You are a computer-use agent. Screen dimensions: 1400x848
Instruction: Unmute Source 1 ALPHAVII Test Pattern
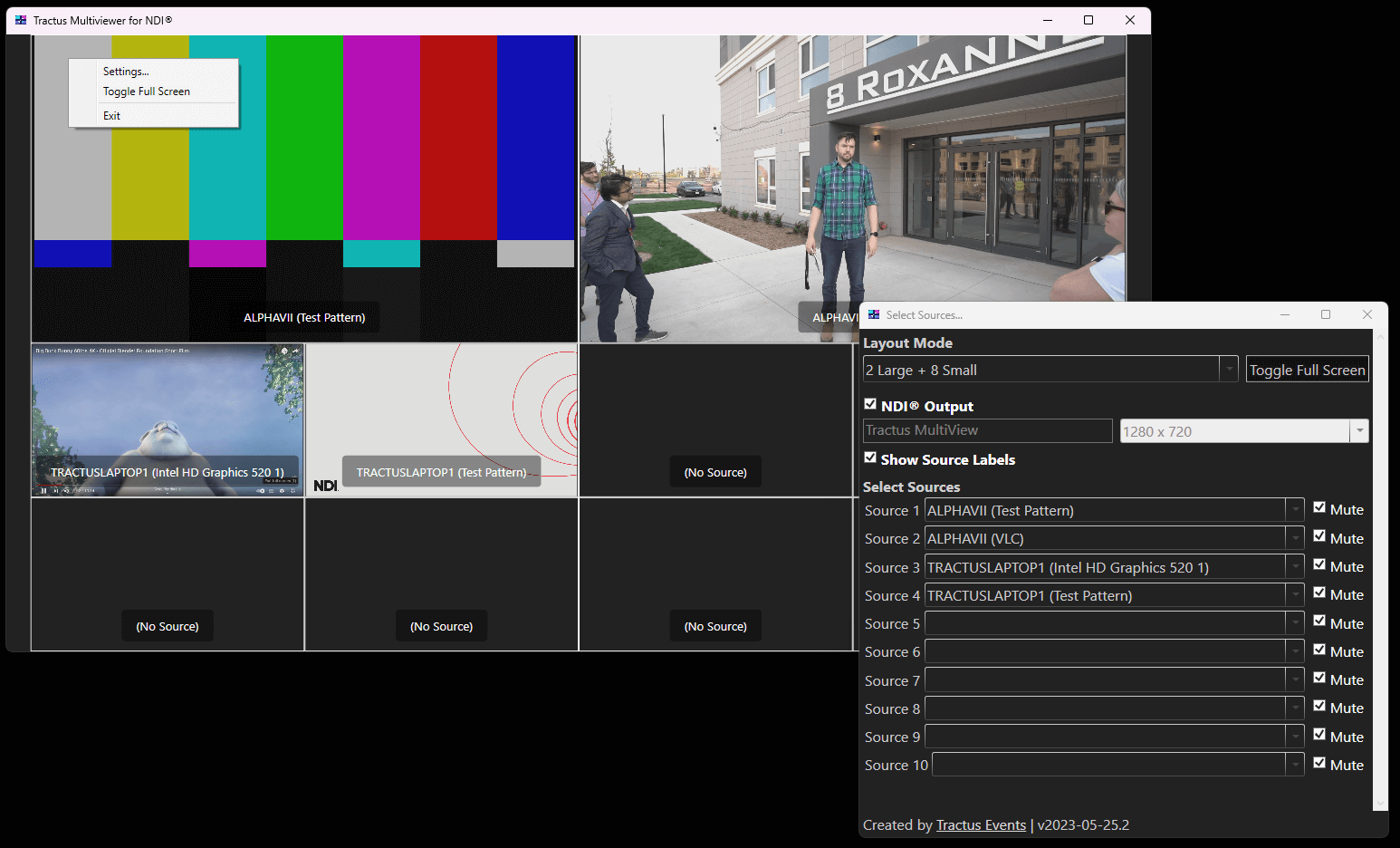tap(1319, 507)
